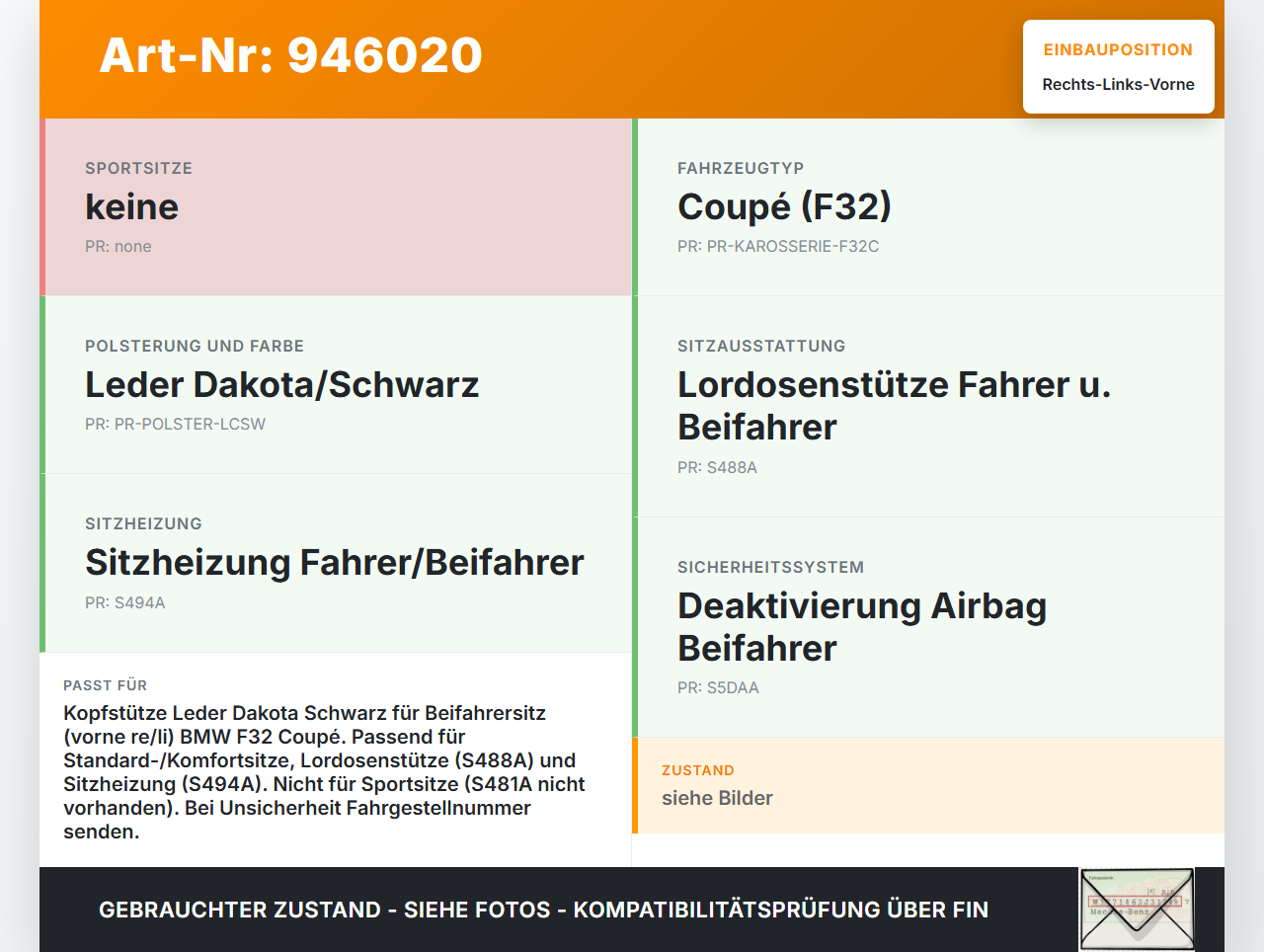Select the Fahrzeugtyp Coupé (F32) card

(928, 207)
